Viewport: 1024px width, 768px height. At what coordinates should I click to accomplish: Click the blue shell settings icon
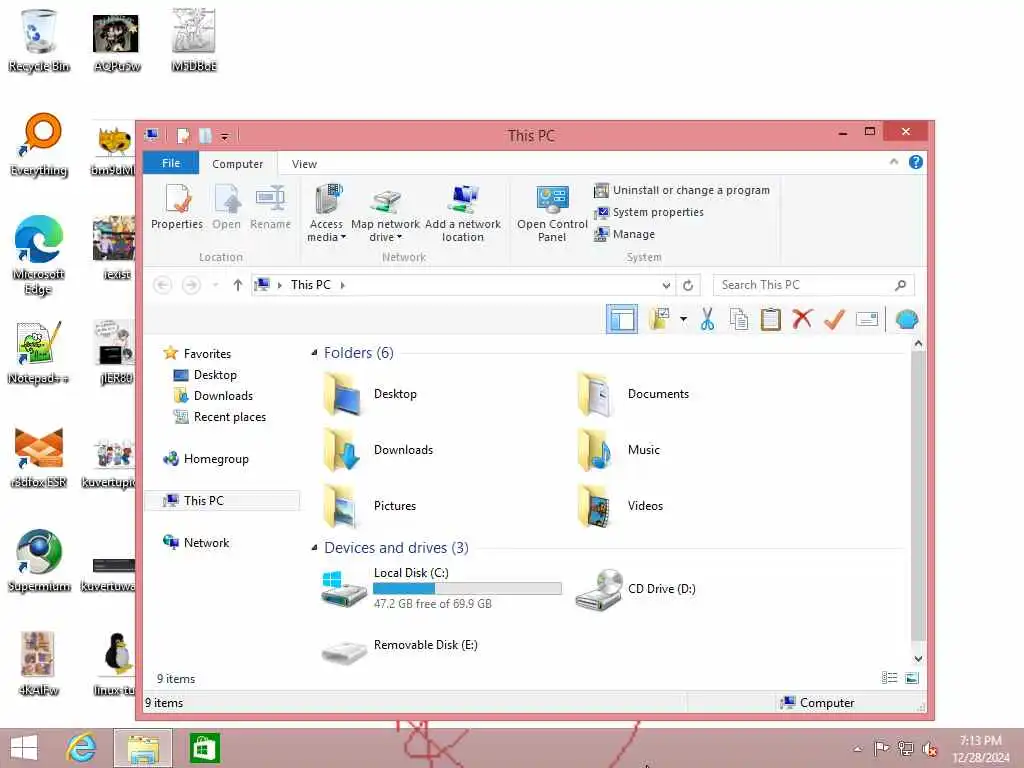pyautogui.click(x=907, y=319)
